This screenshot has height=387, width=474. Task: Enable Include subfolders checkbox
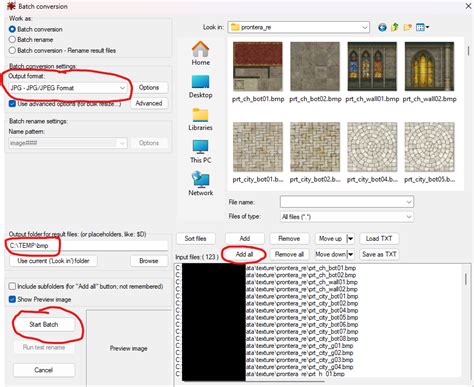point(12,286)
